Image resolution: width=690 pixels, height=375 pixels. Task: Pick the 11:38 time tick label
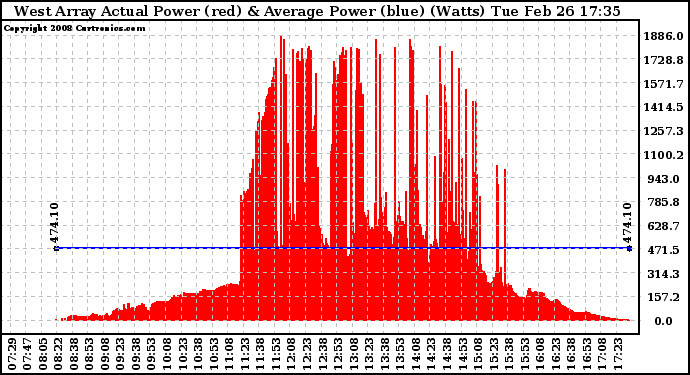click(260, 354)
